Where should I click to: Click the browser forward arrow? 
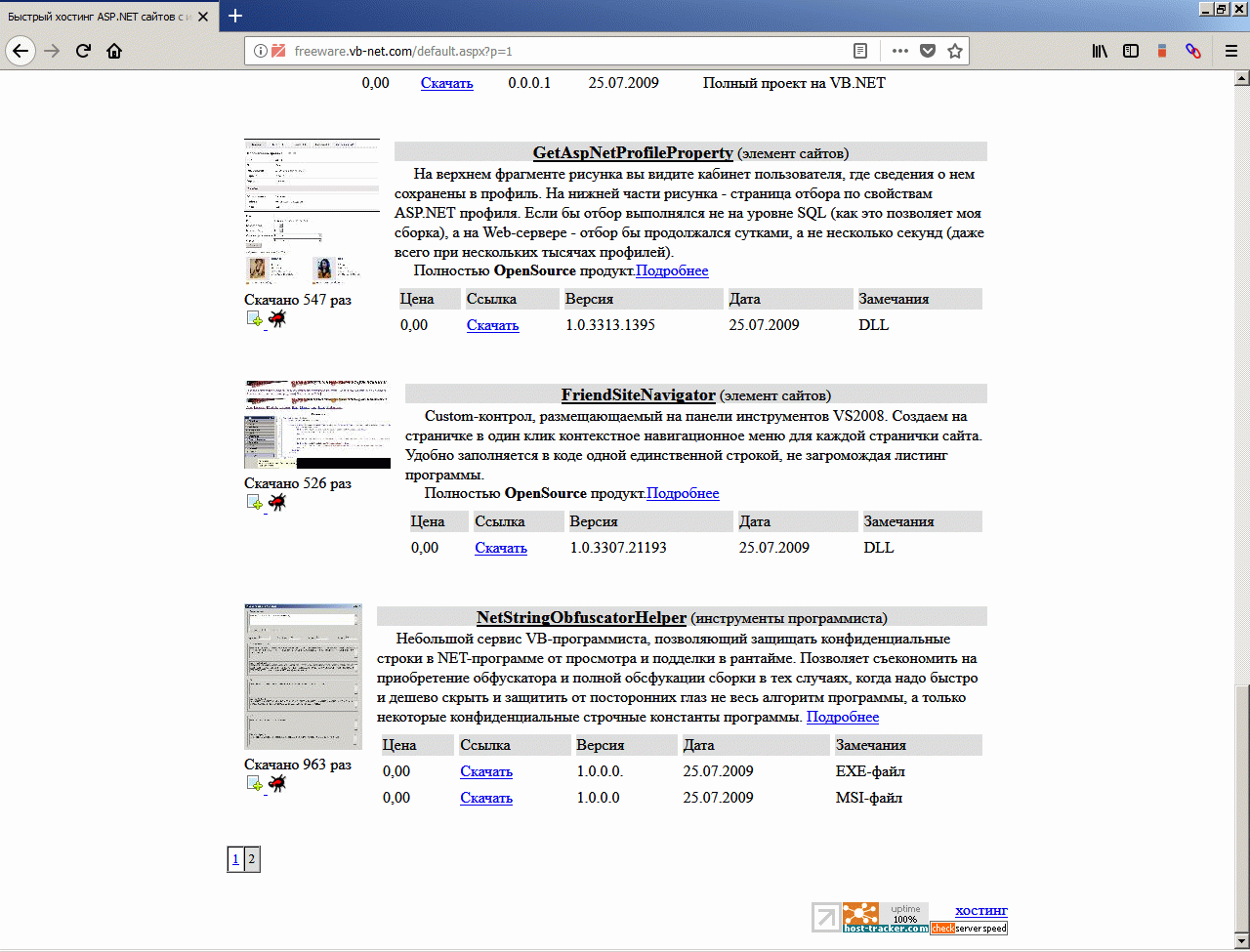point(52,51)
